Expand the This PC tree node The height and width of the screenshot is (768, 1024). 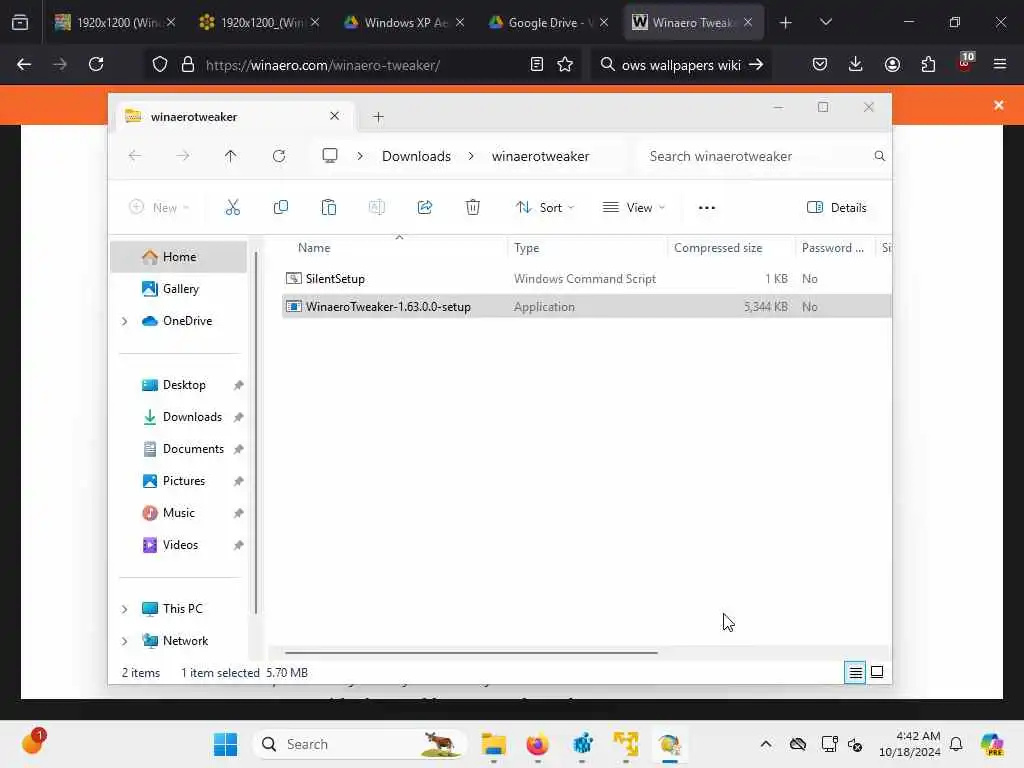click(x=124, y=609)
